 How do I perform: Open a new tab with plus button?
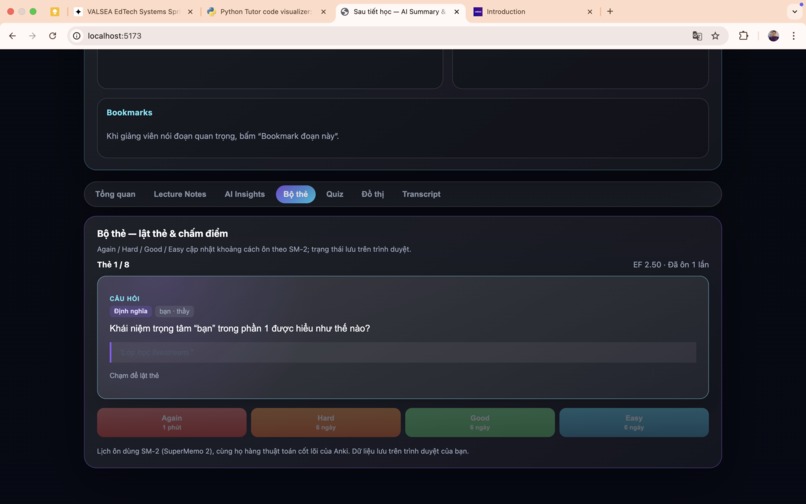point(610,11)
